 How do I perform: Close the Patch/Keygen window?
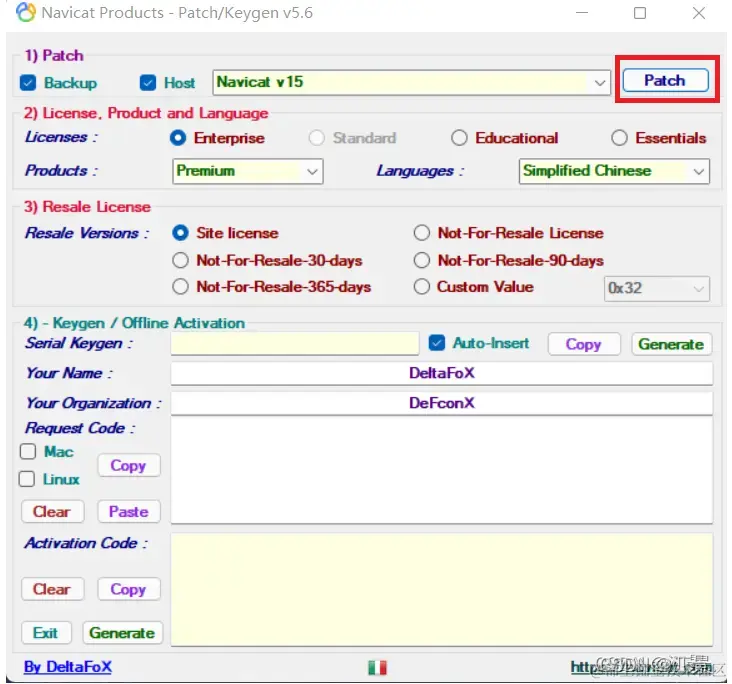pos(699,13)
